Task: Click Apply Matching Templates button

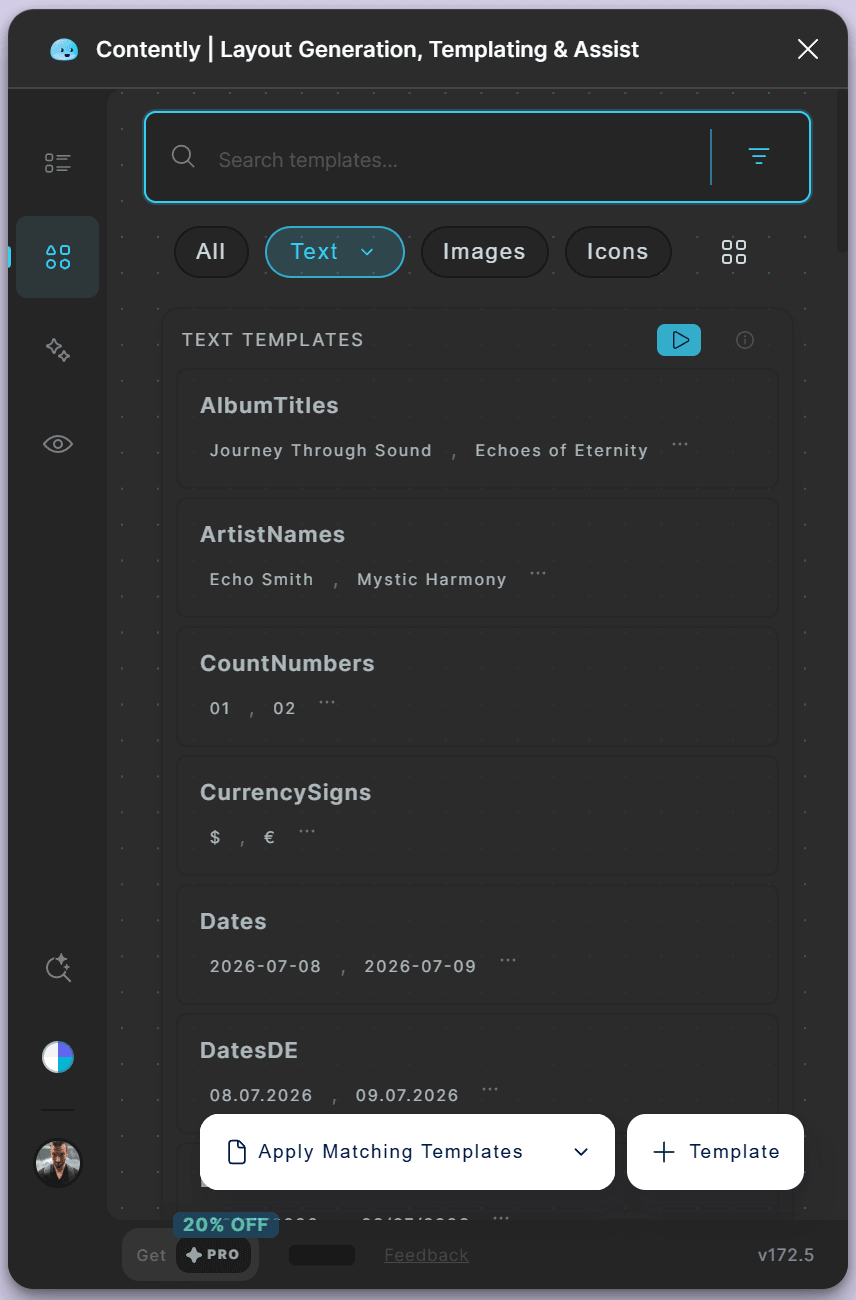Action: [407, 1152]
